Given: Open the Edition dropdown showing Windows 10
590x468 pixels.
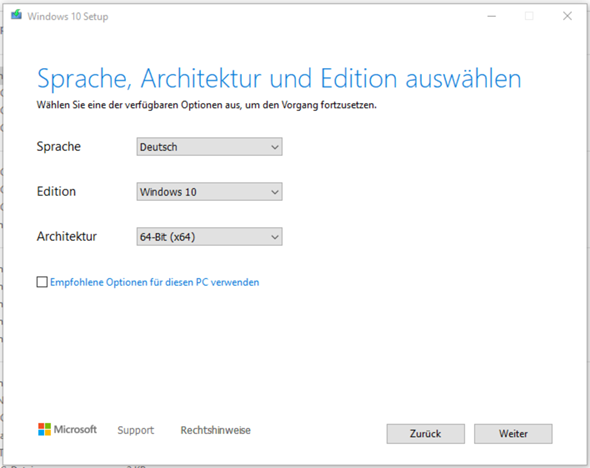Looking at the screenshot, I should click(209, 191).
